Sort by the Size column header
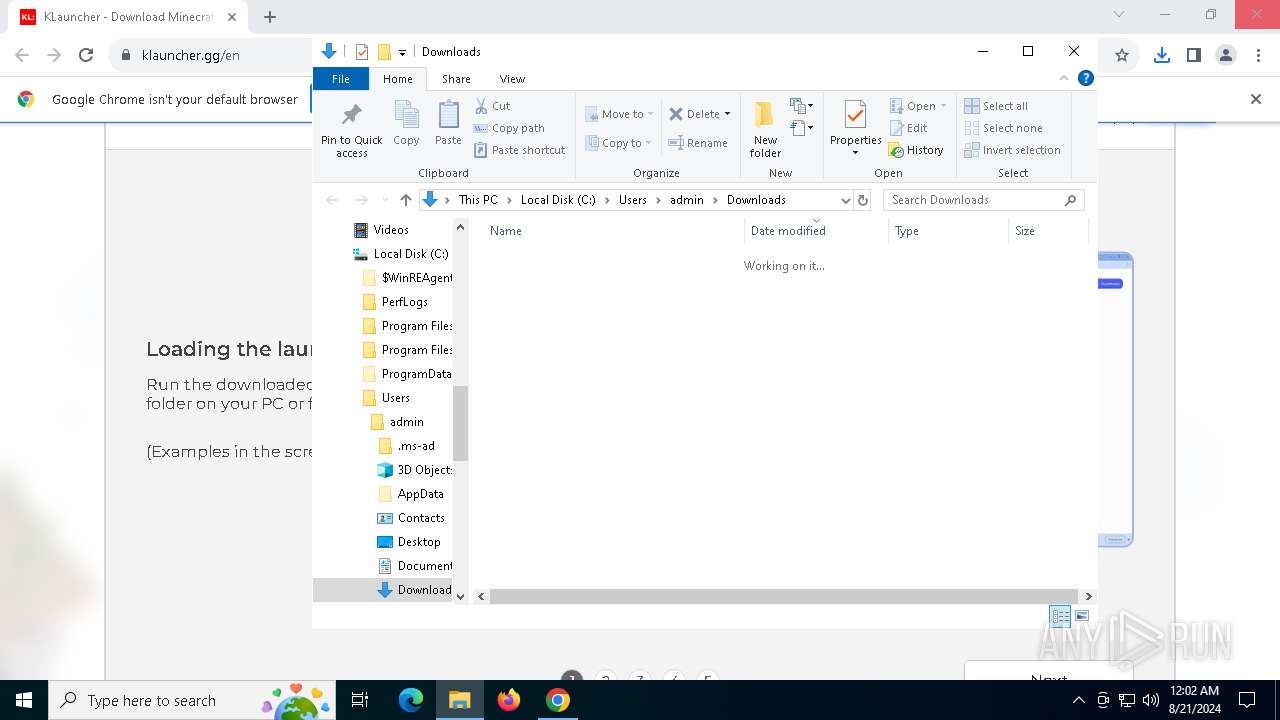The height and width of the screenshot is (720, 1280). coord(1047,231)
